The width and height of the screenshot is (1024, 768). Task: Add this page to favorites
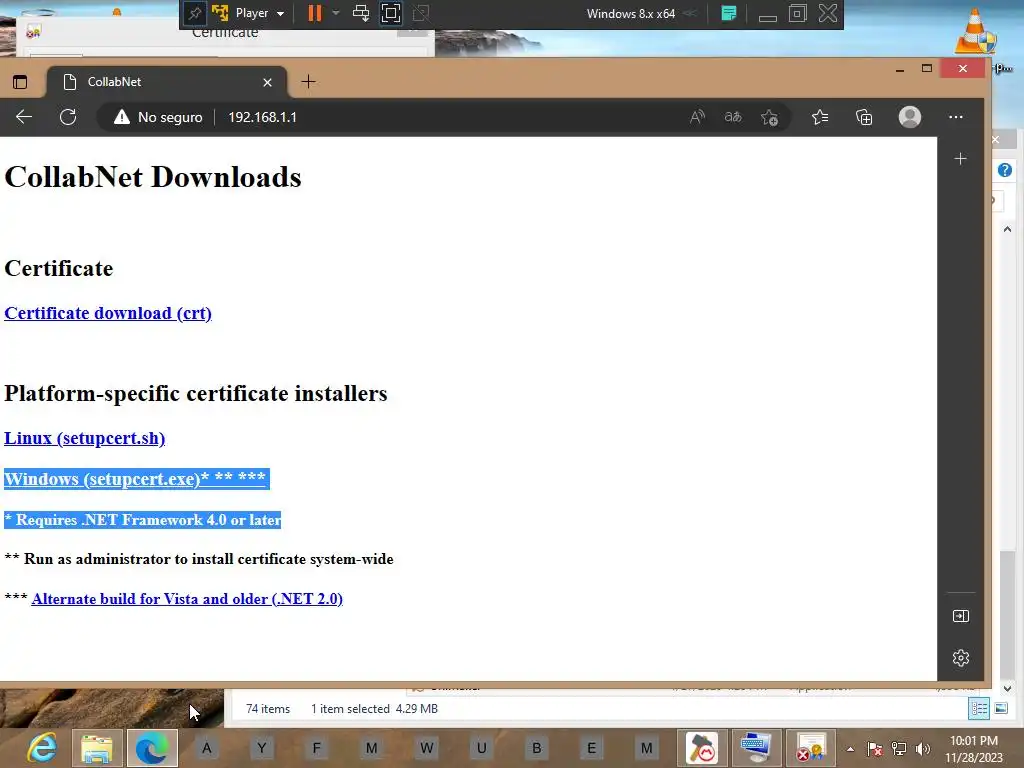coord(769,118)
